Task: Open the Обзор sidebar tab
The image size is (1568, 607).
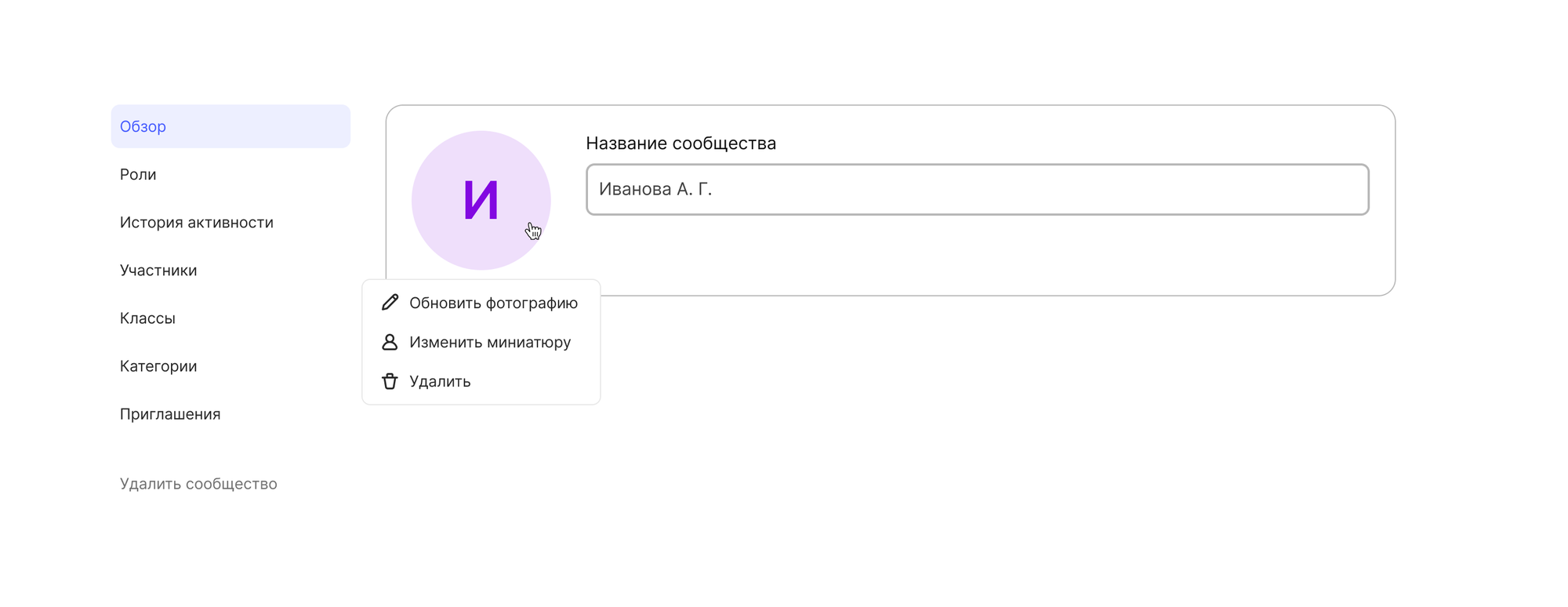Action: click(230, 126)
